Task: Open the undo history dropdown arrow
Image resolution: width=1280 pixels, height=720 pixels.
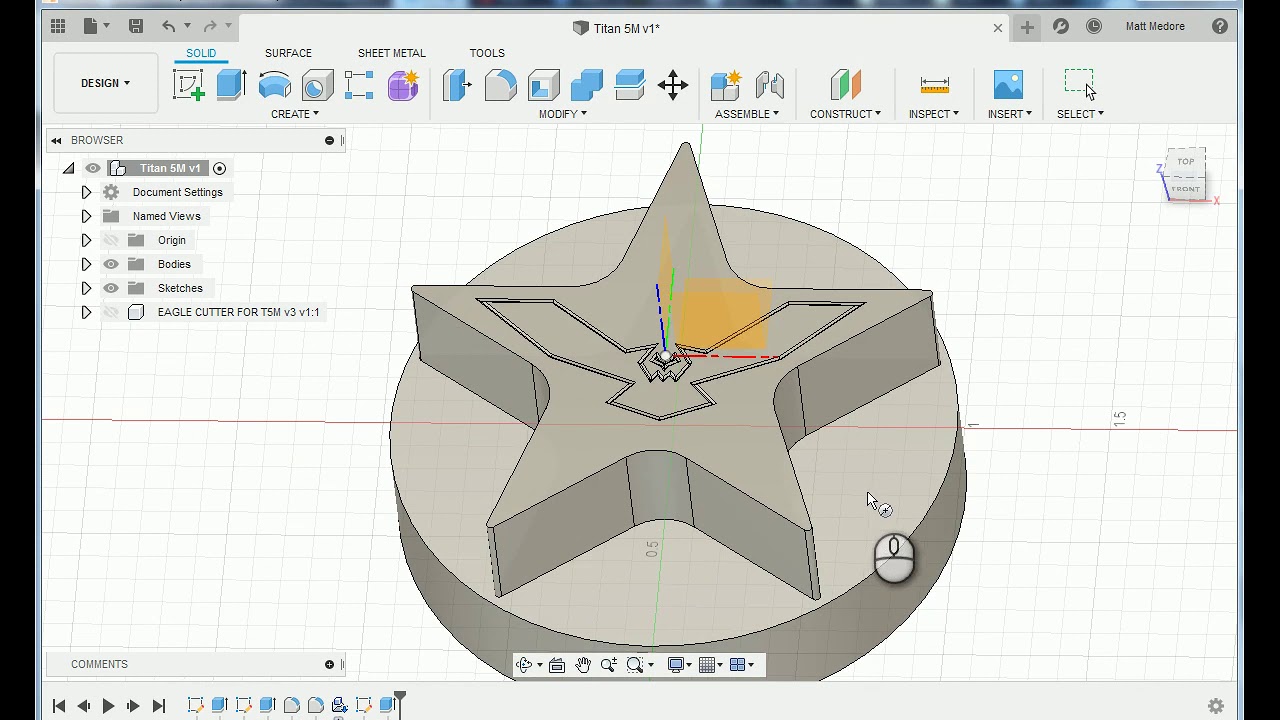Action: tap(186, 27)
